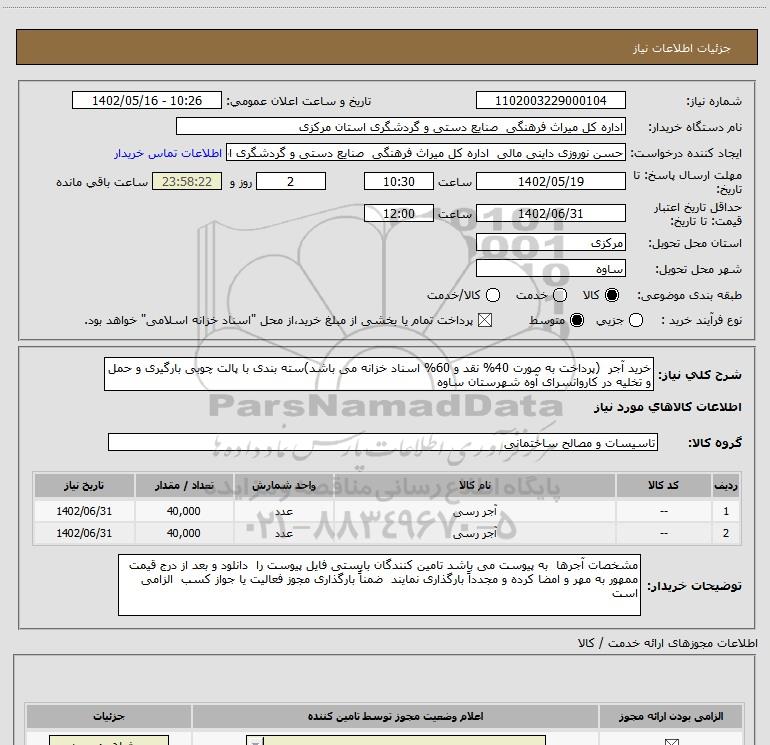770x745 pixels.
Task: Click the general need description text box (خرید آجر)
Action: pos(379,374)
